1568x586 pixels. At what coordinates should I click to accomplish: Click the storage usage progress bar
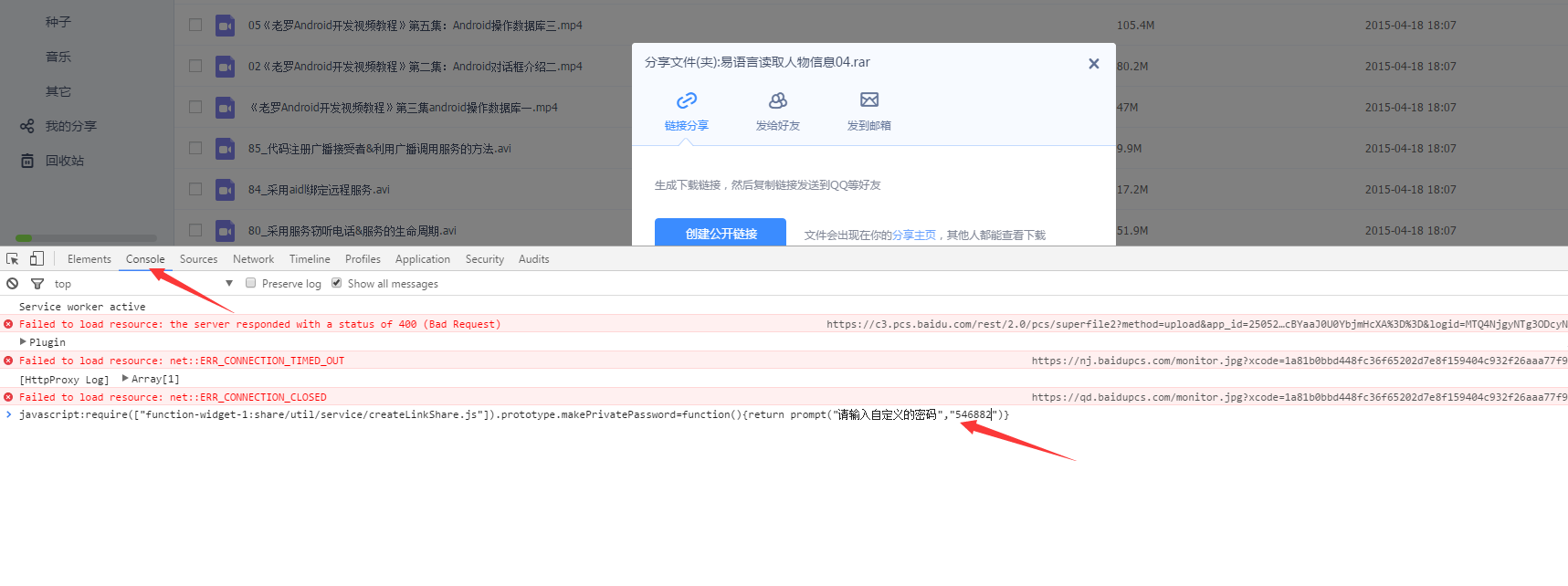pos(87,238)
